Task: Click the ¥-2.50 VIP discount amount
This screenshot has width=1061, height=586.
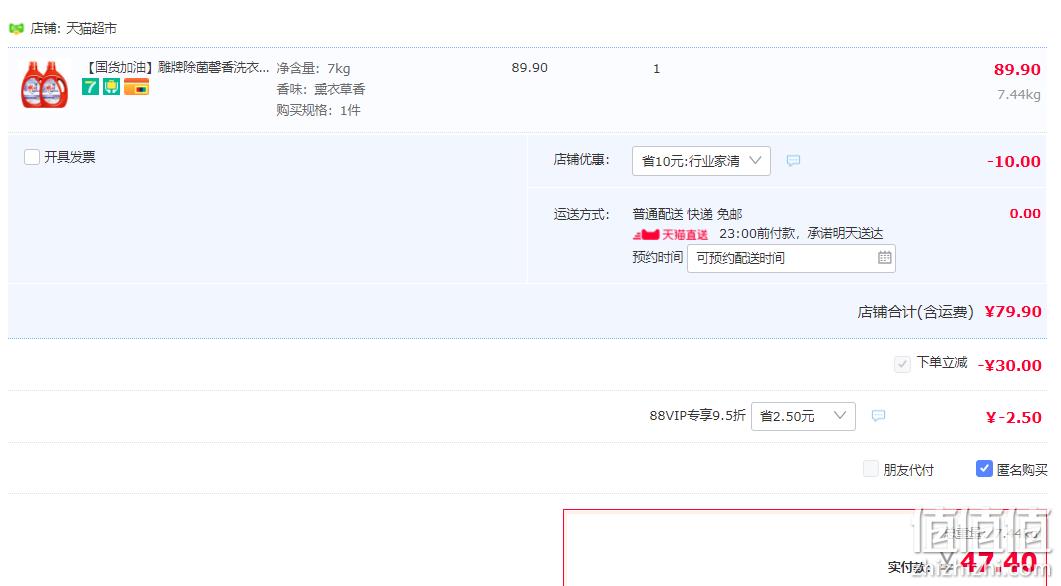Action: 1014,418
